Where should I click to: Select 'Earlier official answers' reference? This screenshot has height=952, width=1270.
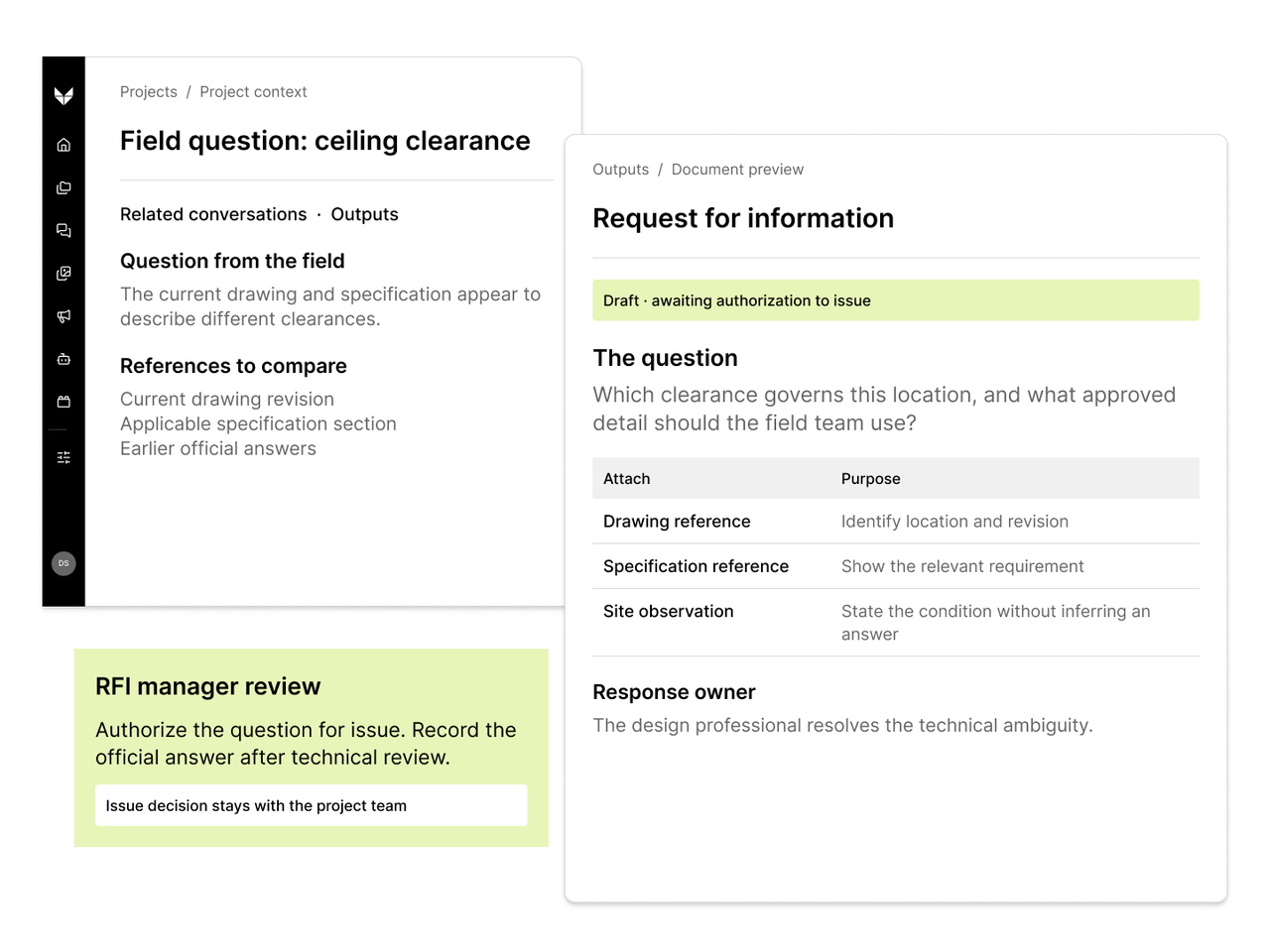tap(218, 449)
